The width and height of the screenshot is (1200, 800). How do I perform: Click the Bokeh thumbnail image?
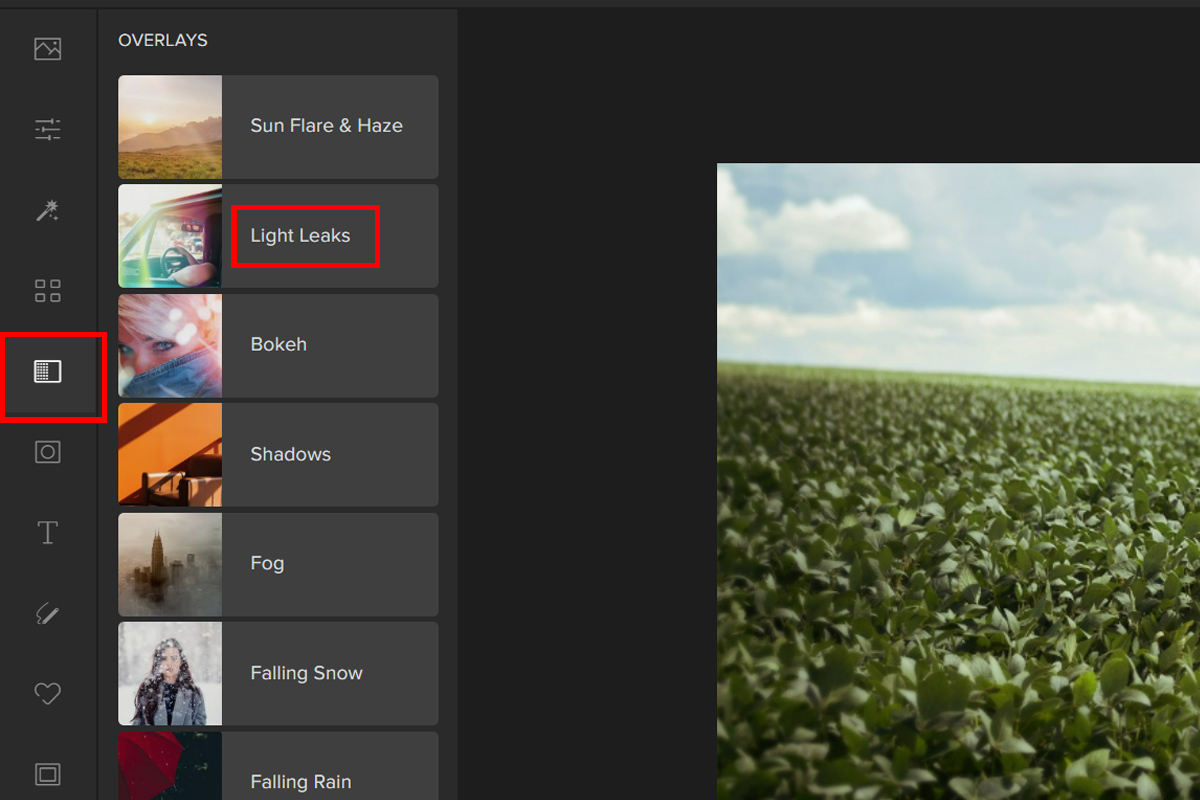[170, 345]
